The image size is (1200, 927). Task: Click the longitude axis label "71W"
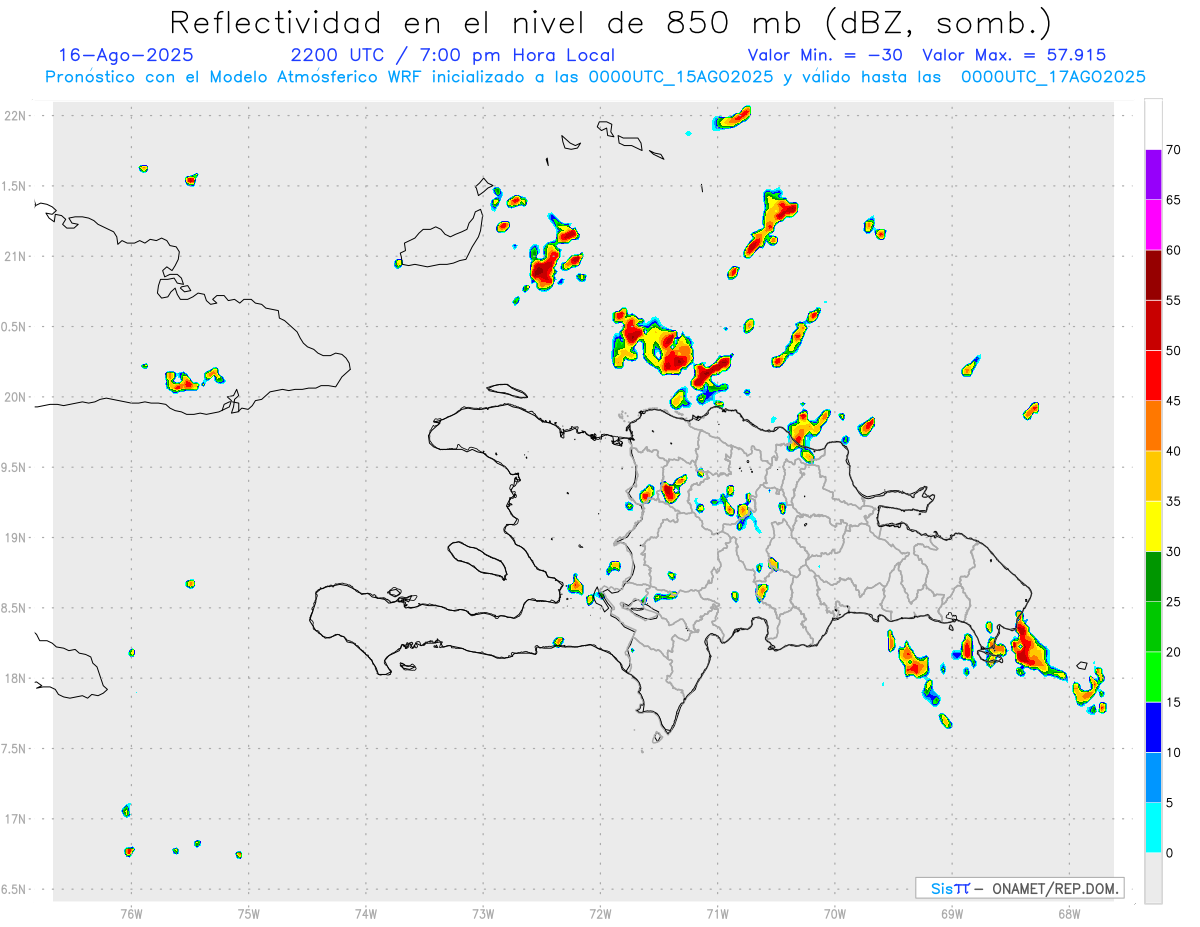pos(717,914)
